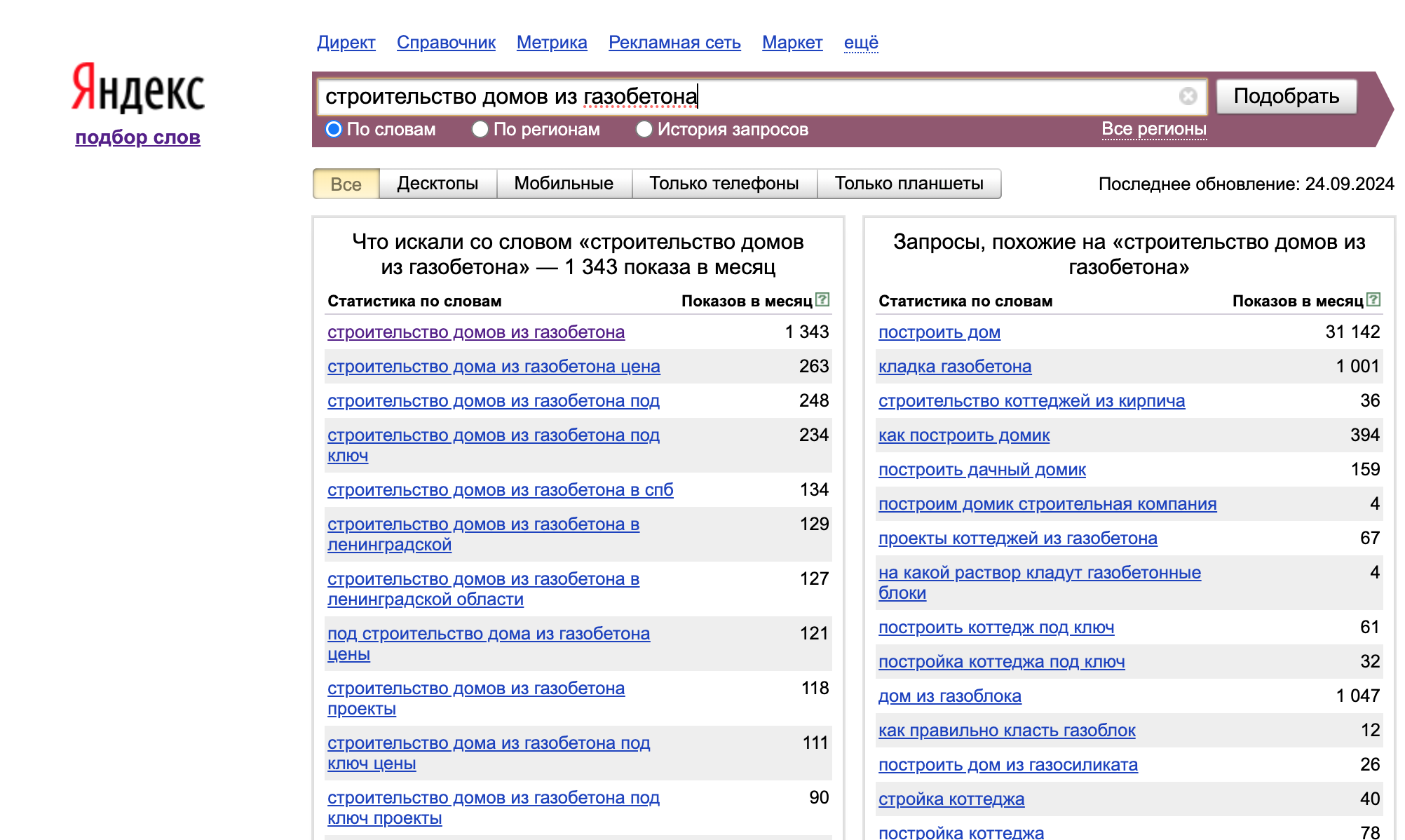Open 'построить дом из газосиликата' query

(x=1008, y=765)
